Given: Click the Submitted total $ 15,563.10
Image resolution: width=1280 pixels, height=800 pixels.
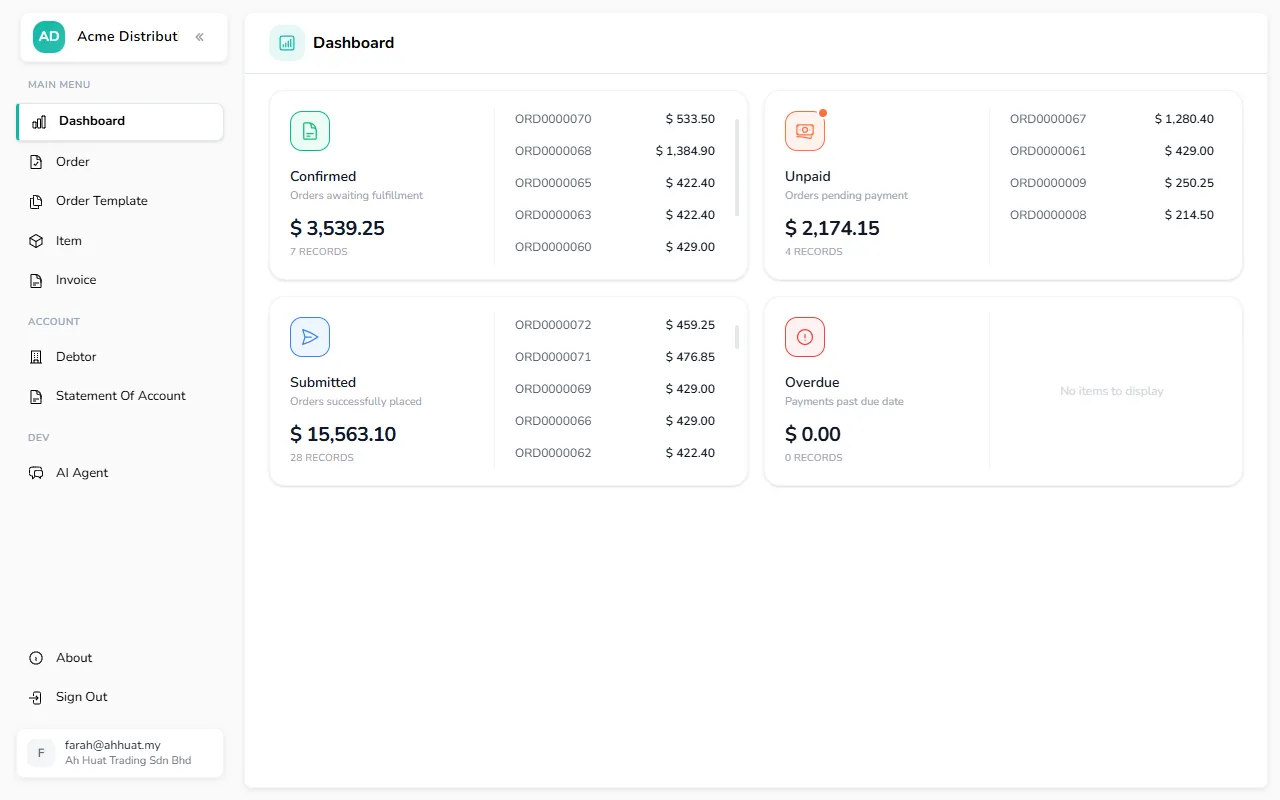Looking at the screenshot, I should (x=343, y=434).
